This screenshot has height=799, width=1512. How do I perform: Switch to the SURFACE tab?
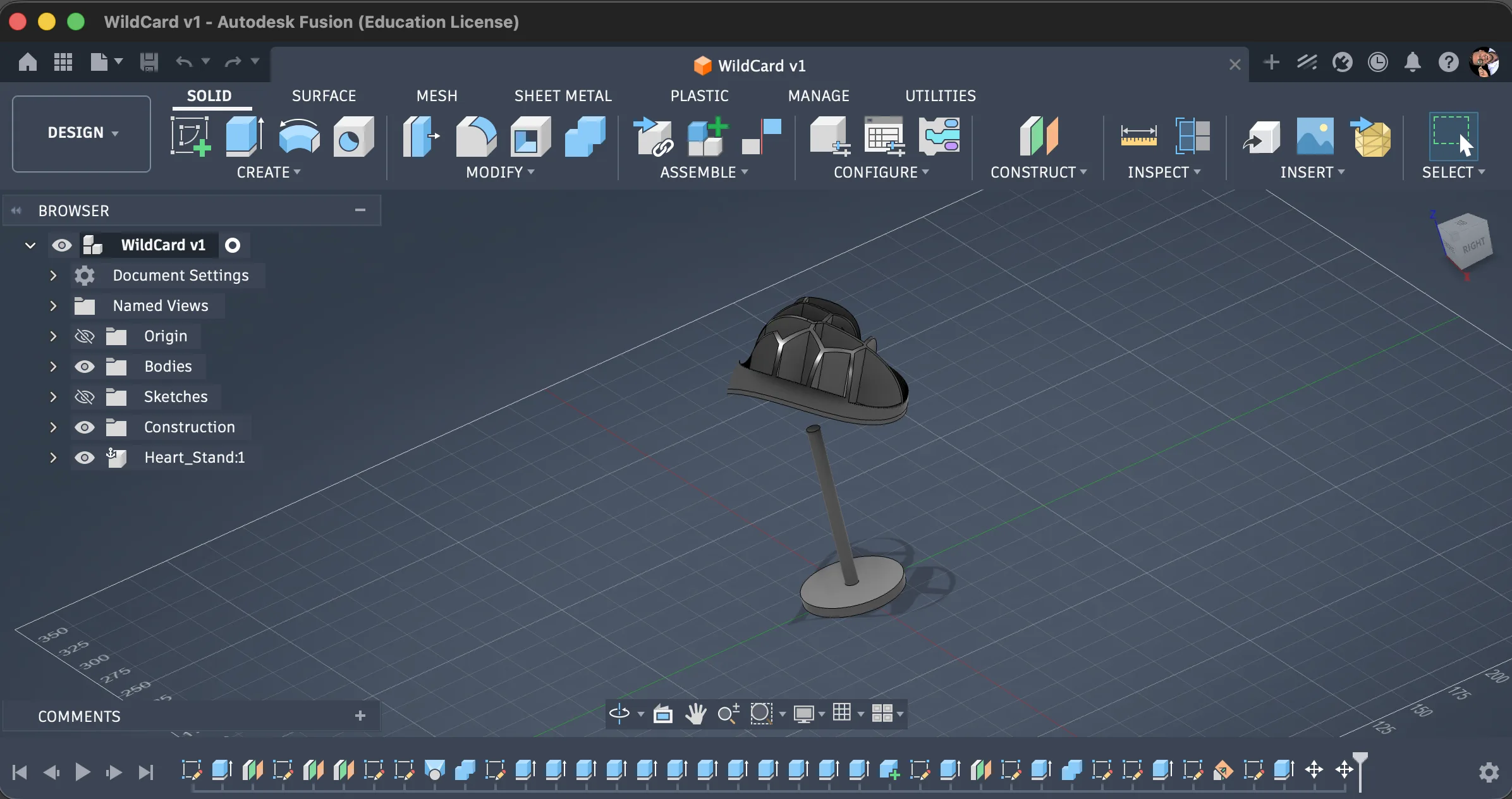(324, 96)
